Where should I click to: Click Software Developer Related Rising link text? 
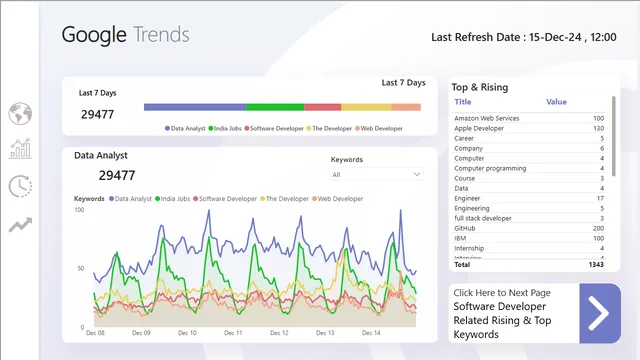click(502, 320)
